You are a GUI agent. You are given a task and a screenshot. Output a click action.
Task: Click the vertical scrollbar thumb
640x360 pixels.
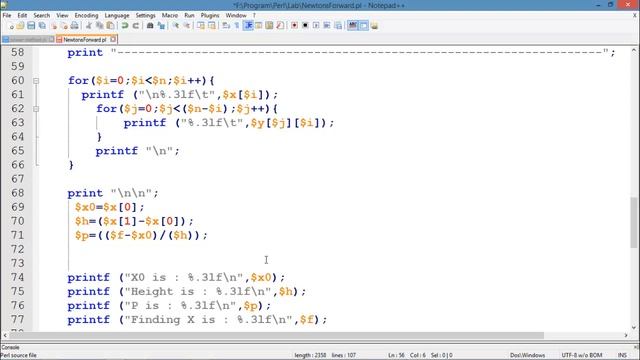point(634,222)
